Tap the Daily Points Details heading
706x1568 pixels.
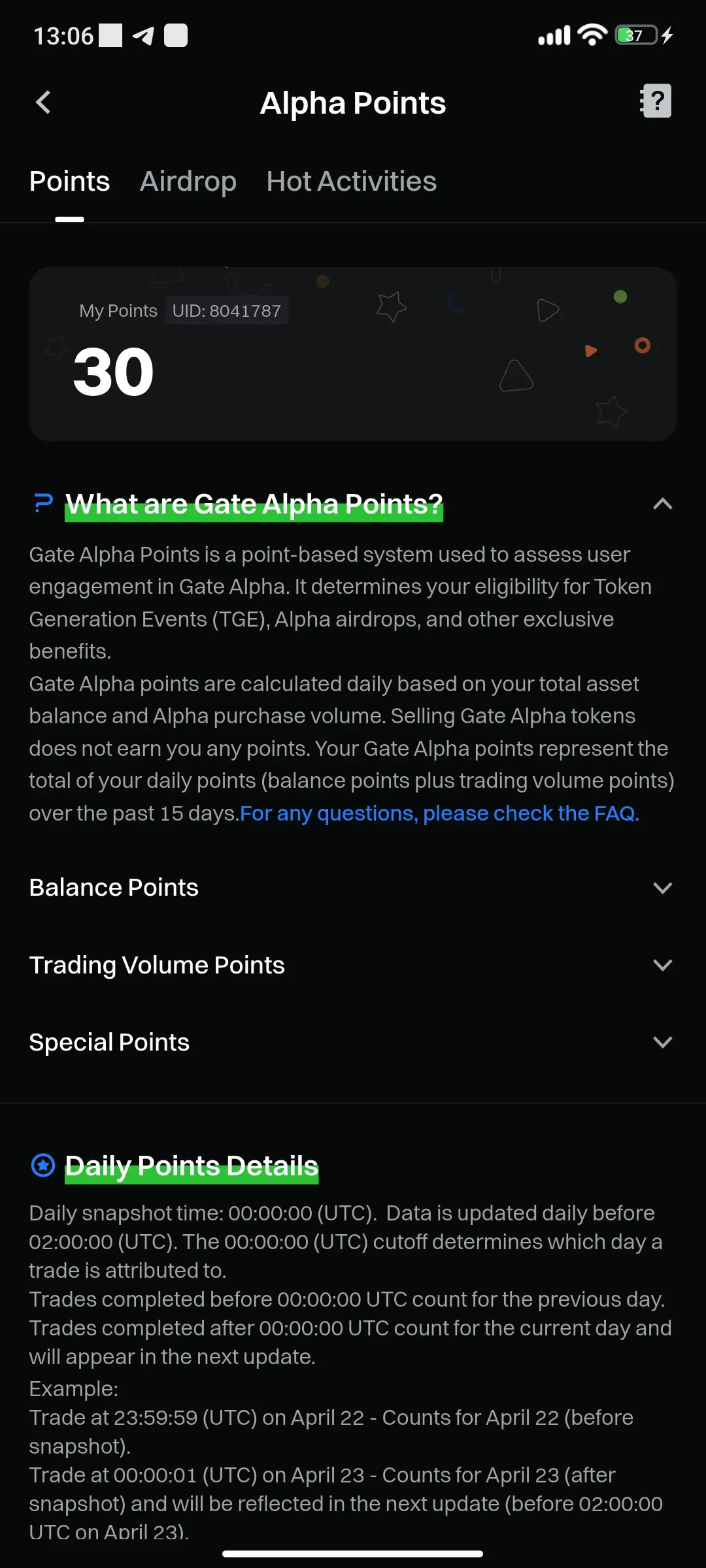point(192,1166)
